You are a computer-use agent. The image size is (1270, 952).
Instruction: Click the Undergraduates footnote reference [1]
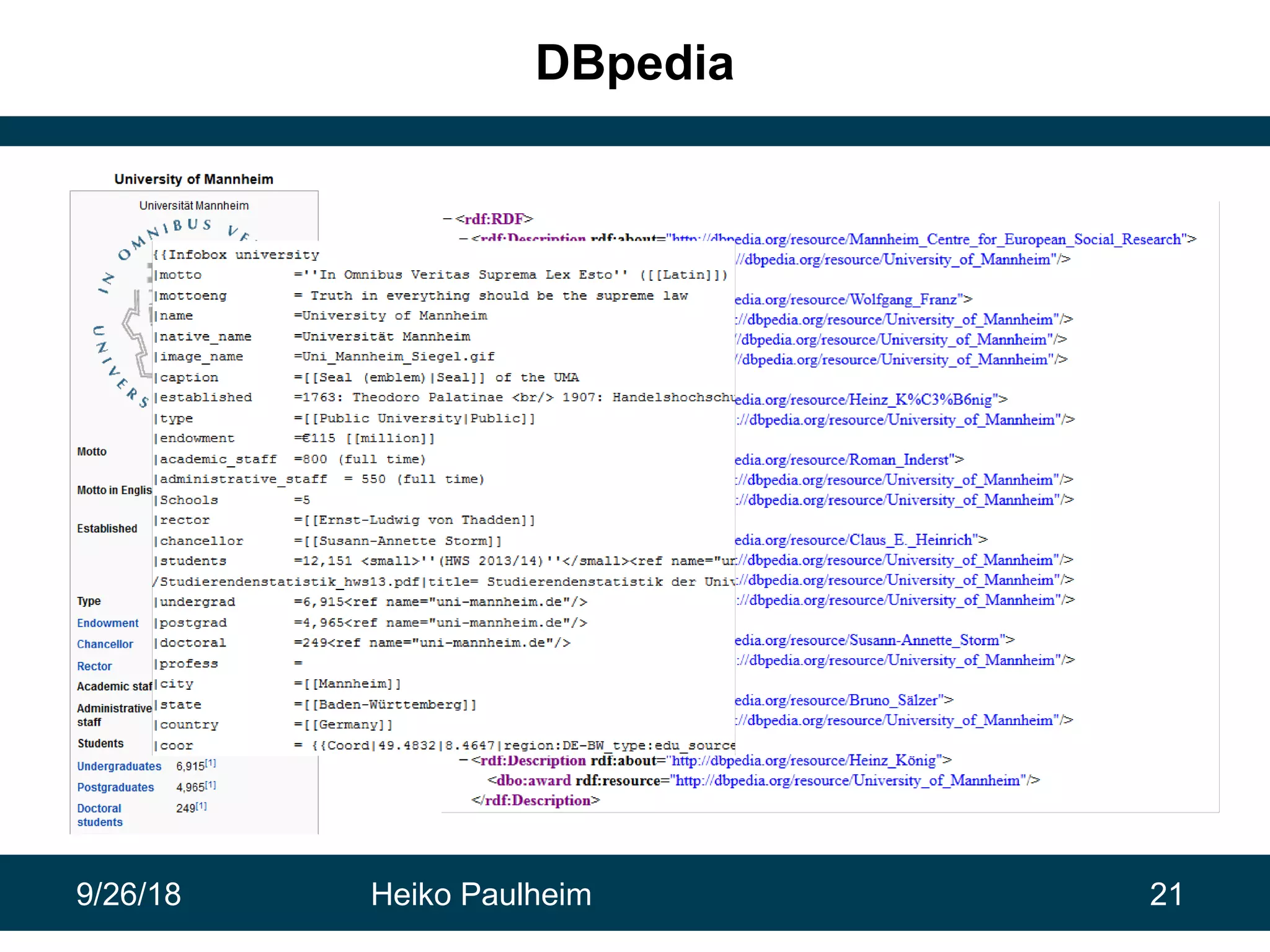[x=211, y=764]
